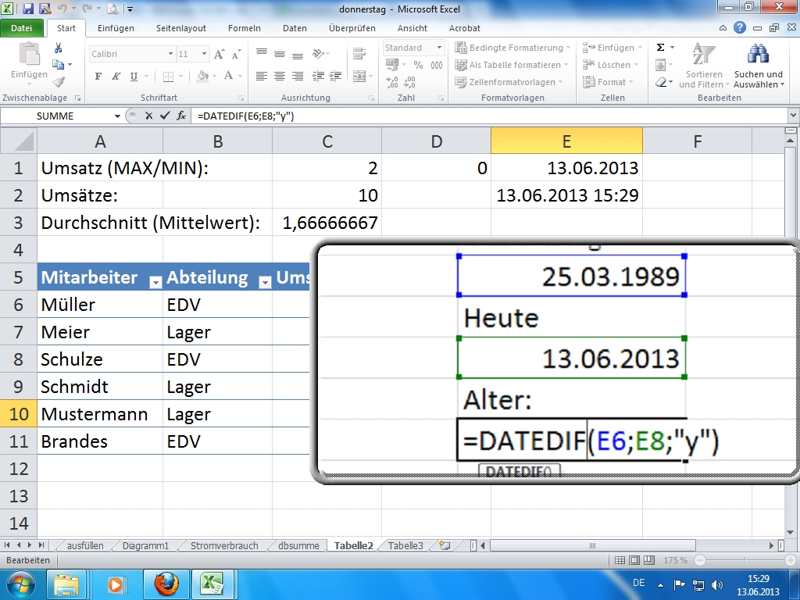Click the Windows Start orb
Screen dimensions: 800x600
[20, 585]
